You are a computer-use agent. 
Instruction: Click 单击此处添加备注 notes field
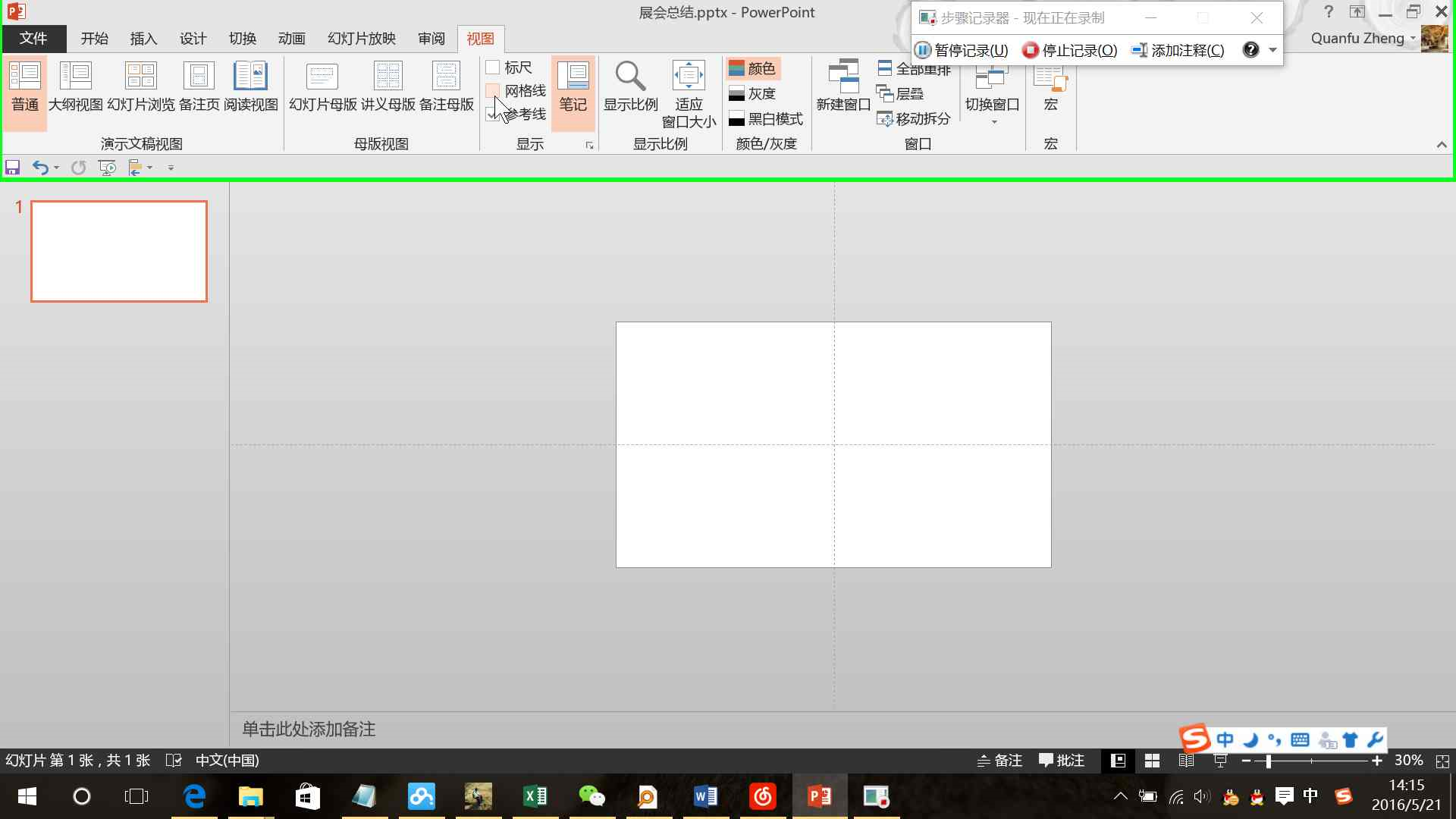(x=309, y=730)
